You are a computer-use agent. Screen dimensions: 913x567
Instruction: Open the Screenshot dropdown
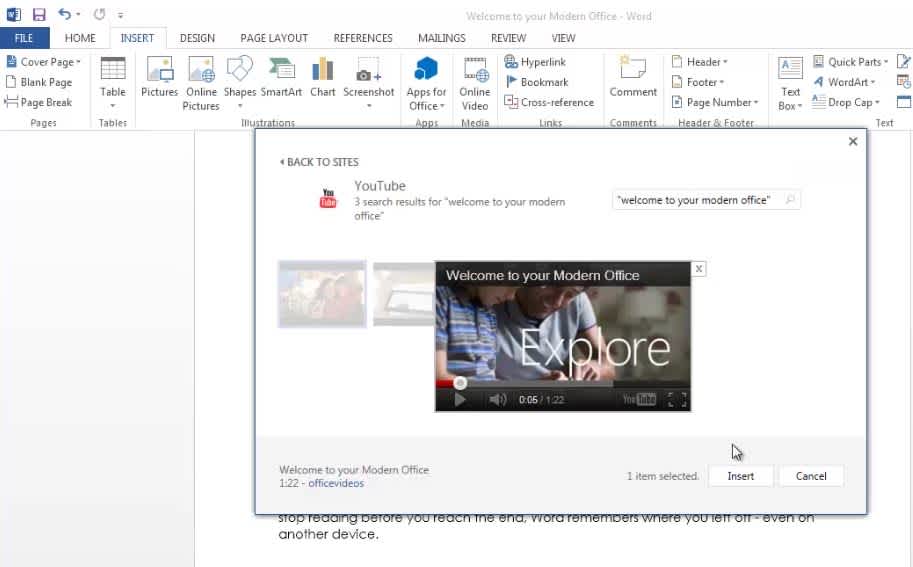pos(369,83)
